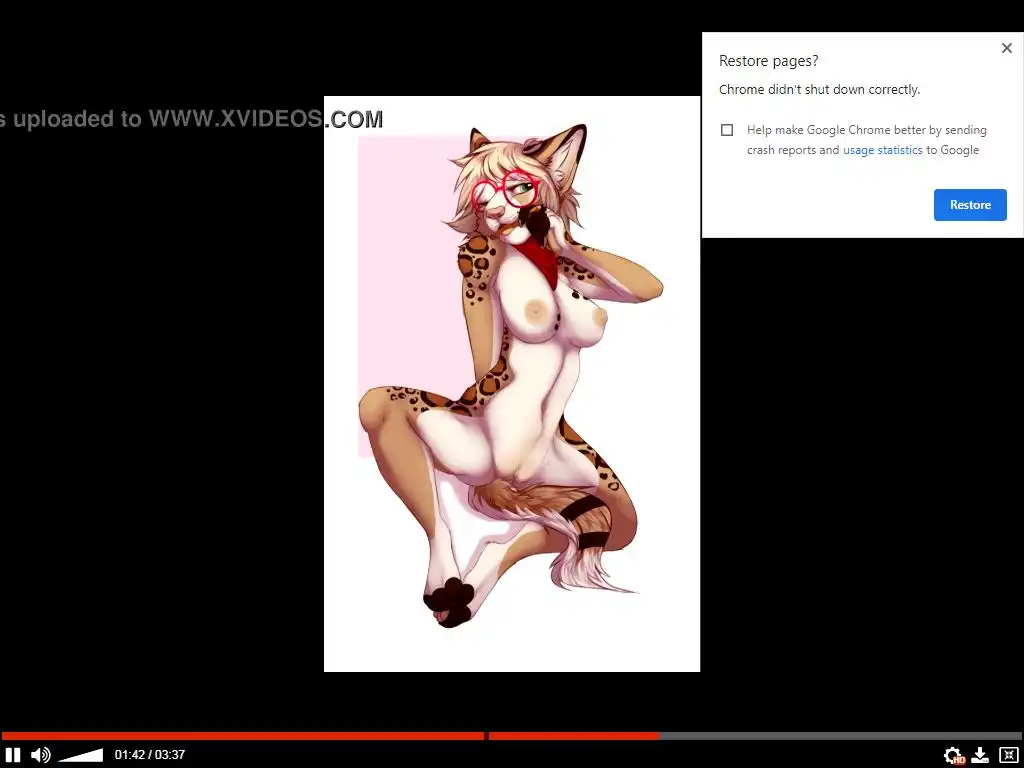Close the Restore pages dialog
Image resolution: width=1024 pixels, height=768 pixels.
click(x=1006, y=48)
